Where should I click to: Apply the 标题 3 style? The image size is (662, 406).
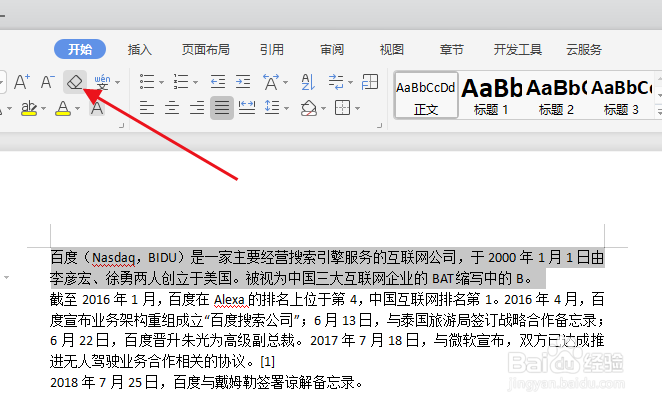coord(621,96)
